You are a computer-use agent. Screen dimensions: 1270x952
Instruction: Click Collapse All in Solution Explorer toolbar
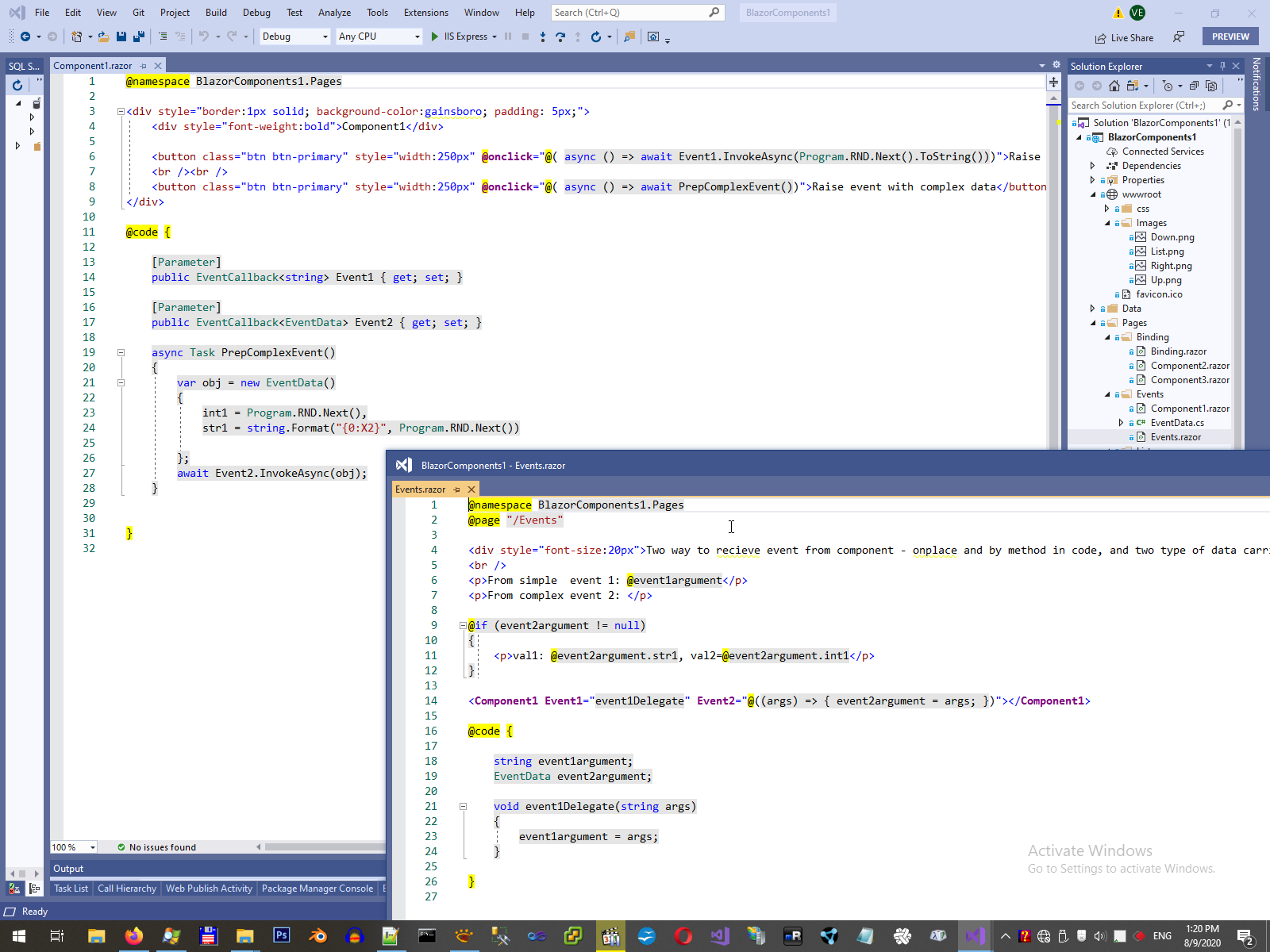pos(1194,86)
